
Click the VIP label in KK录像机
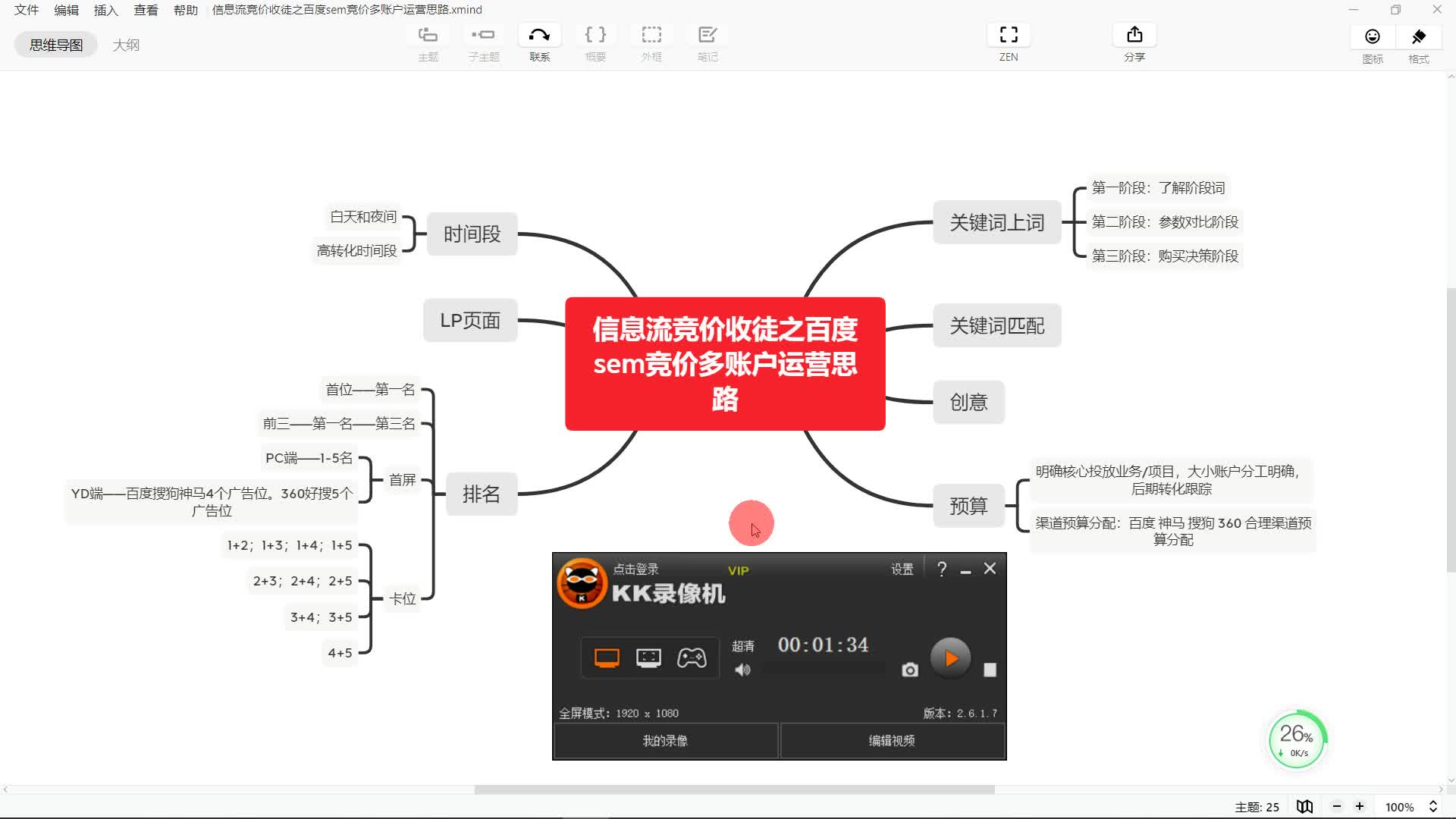click(x=738, y=571)
